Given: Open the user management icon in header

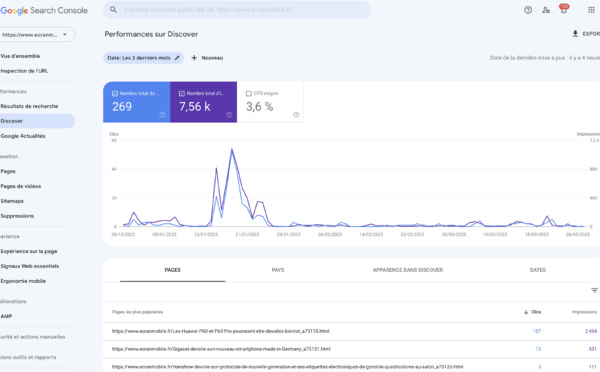Looking at the screenshot, I should pos(546,10).
